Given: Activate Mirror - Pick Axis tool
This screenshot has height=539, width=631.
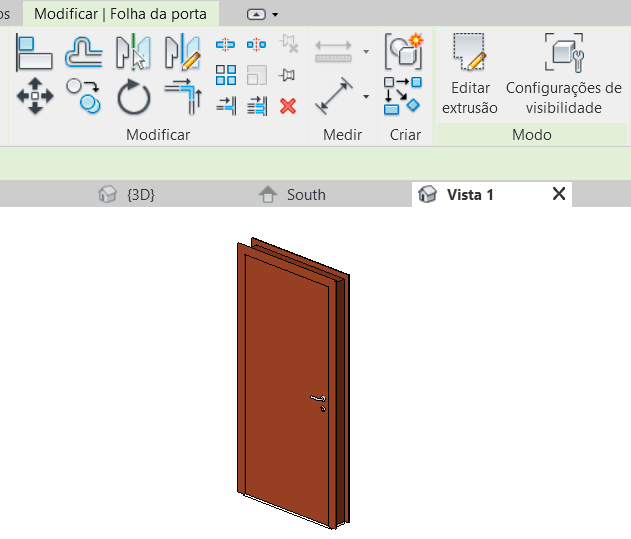Looking at the screenshot, I should 132,52.
